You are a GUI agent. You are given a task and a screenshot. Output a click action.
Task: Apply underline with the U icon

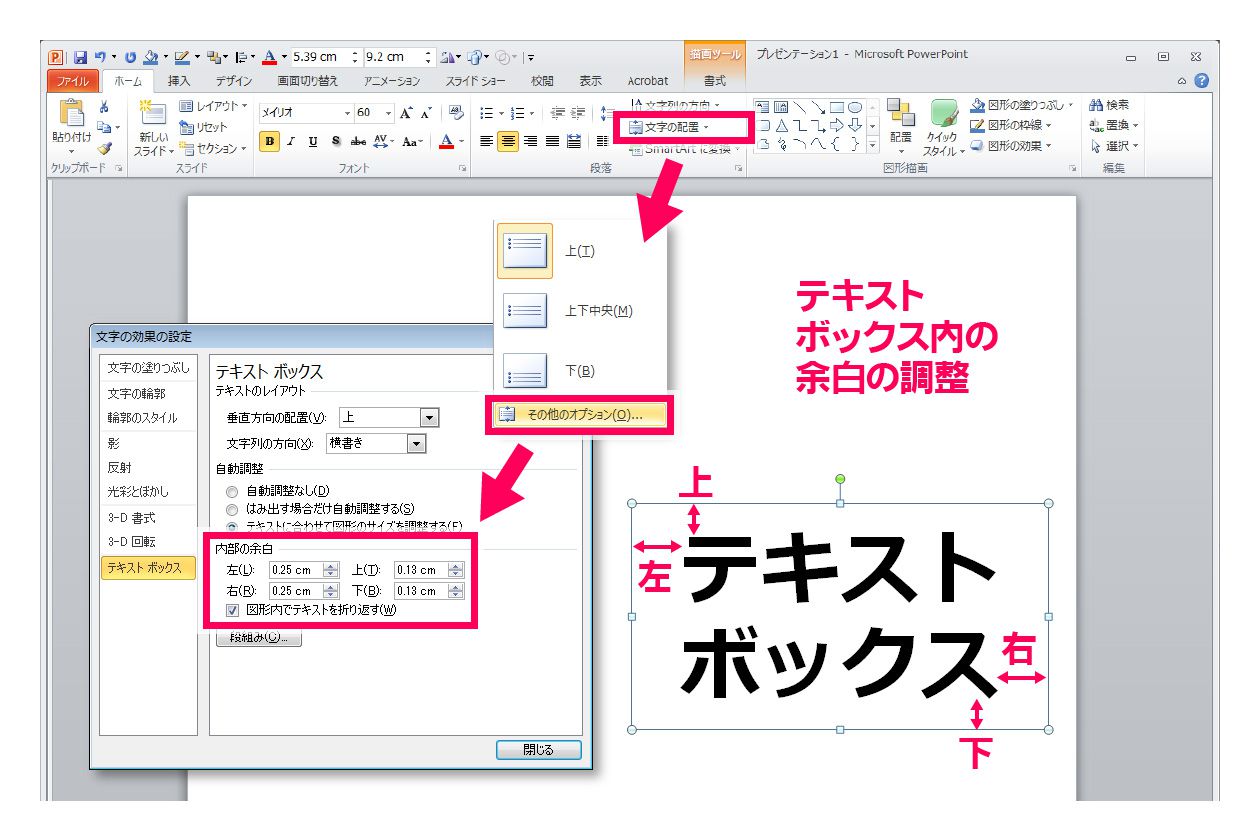[313, 142]
